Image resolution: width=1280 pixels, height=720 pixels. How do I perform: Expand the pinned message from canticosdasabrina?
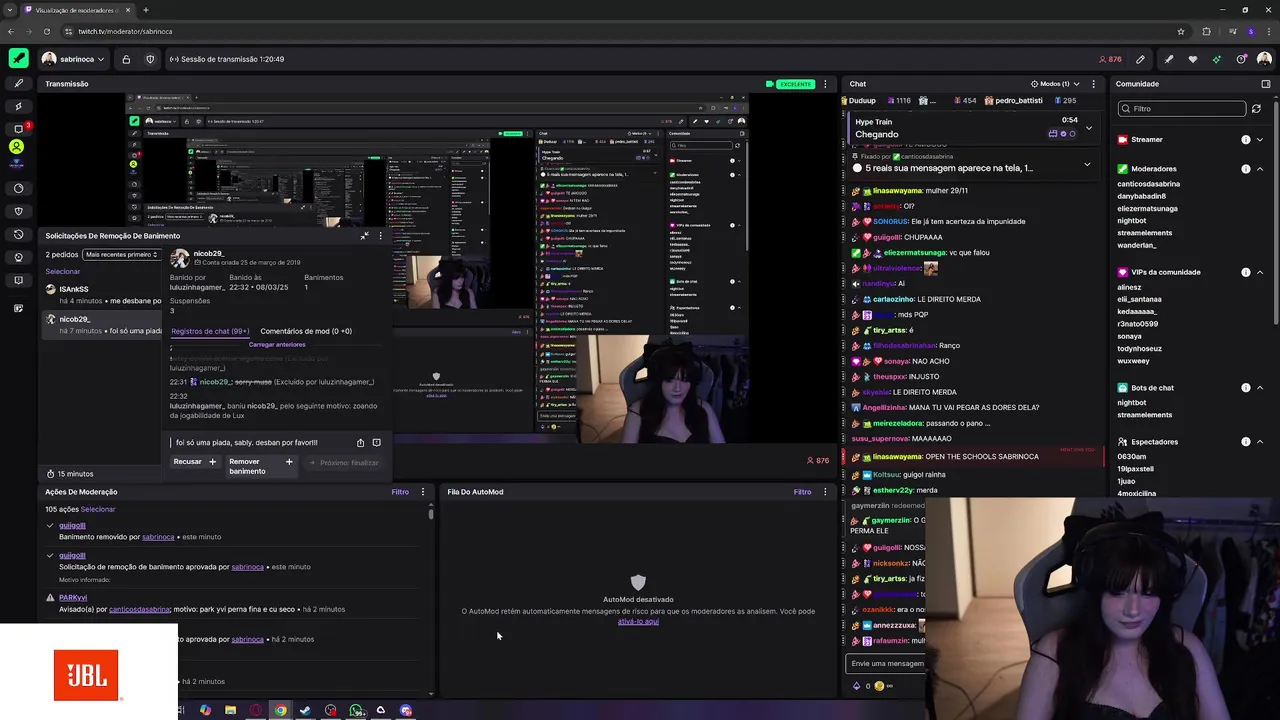pos(1087,164)
